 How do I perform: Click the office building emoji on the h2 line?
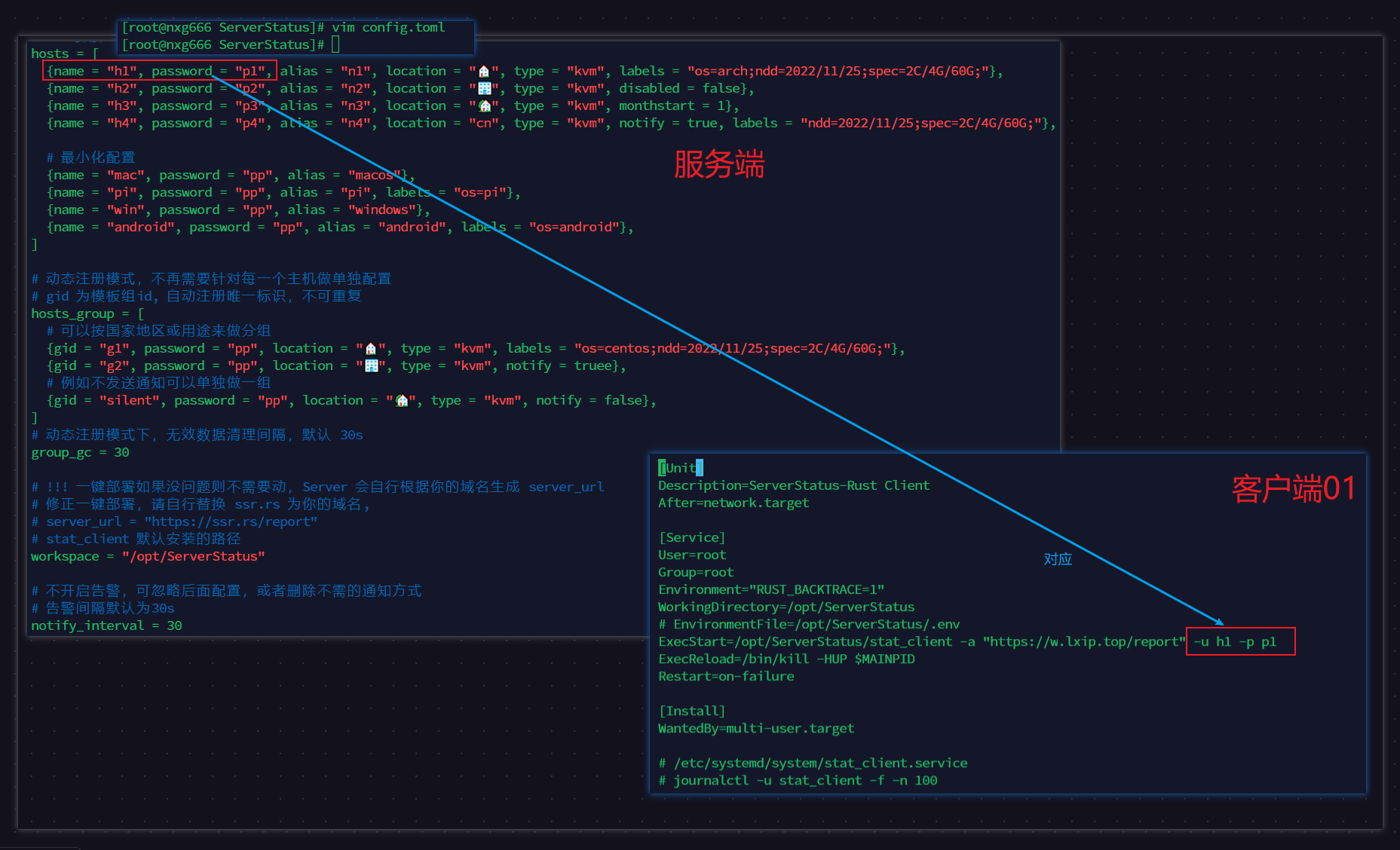[484, 89]
